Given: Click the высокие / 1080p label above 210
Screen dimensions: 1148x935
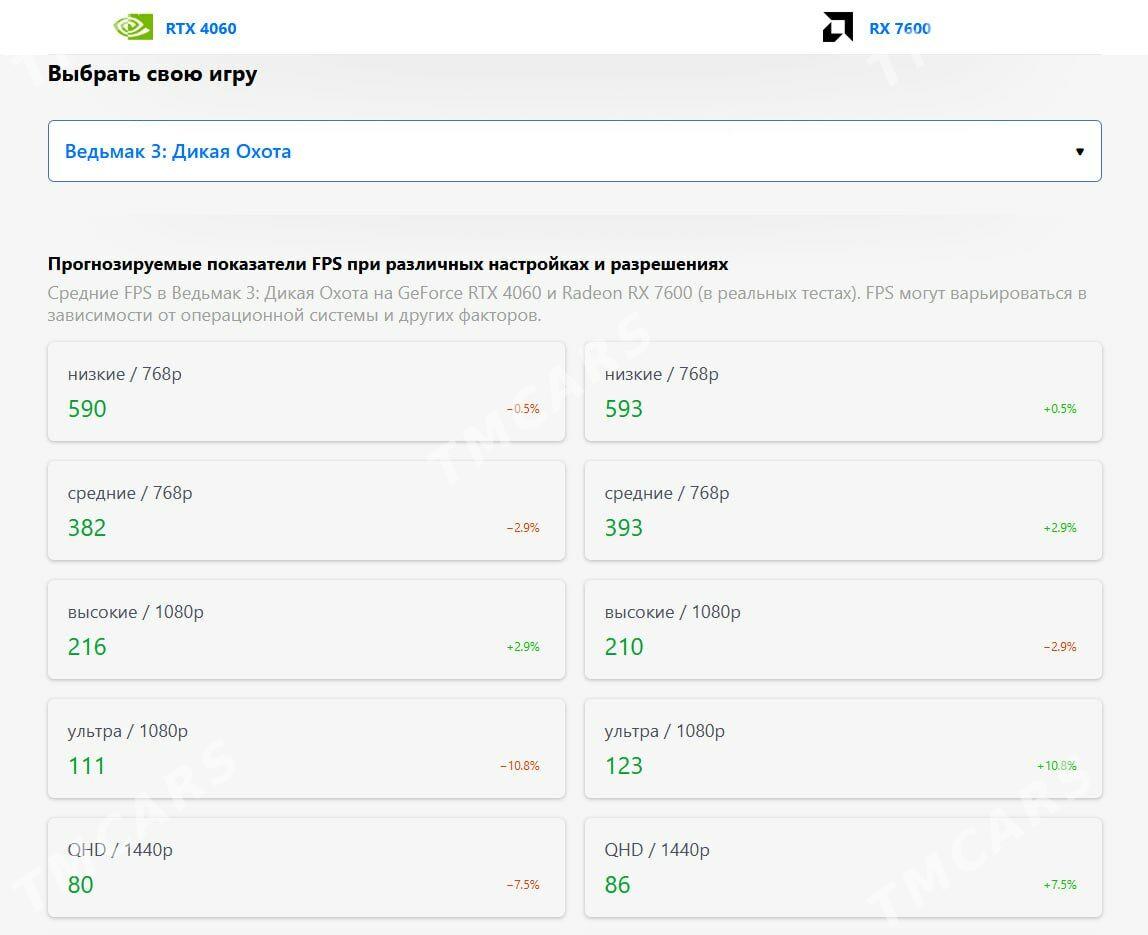Looking at the screenshot, I should 673,612.
